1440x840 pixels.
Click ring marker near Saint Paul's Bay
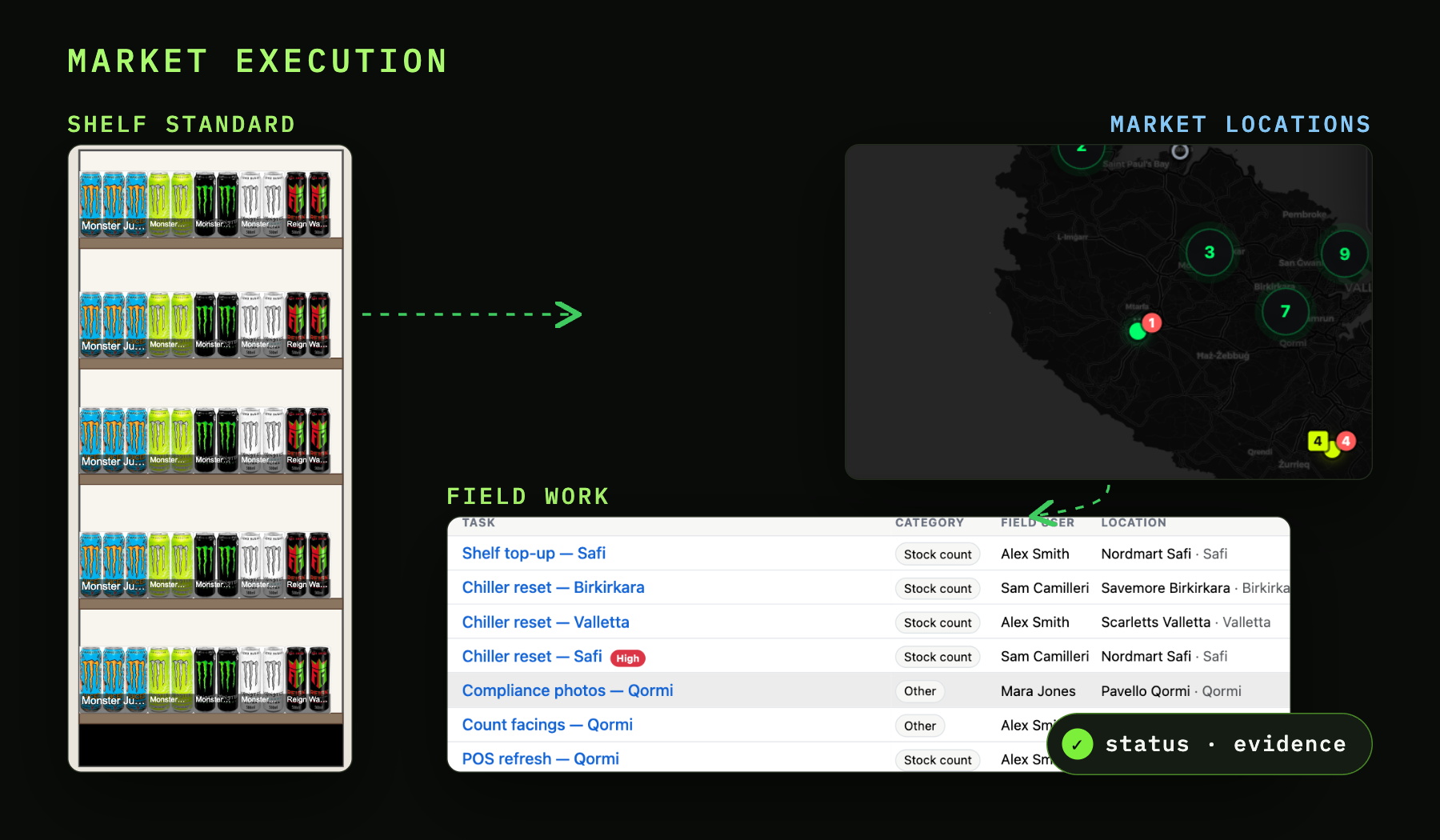click(x=1180, y=151)
